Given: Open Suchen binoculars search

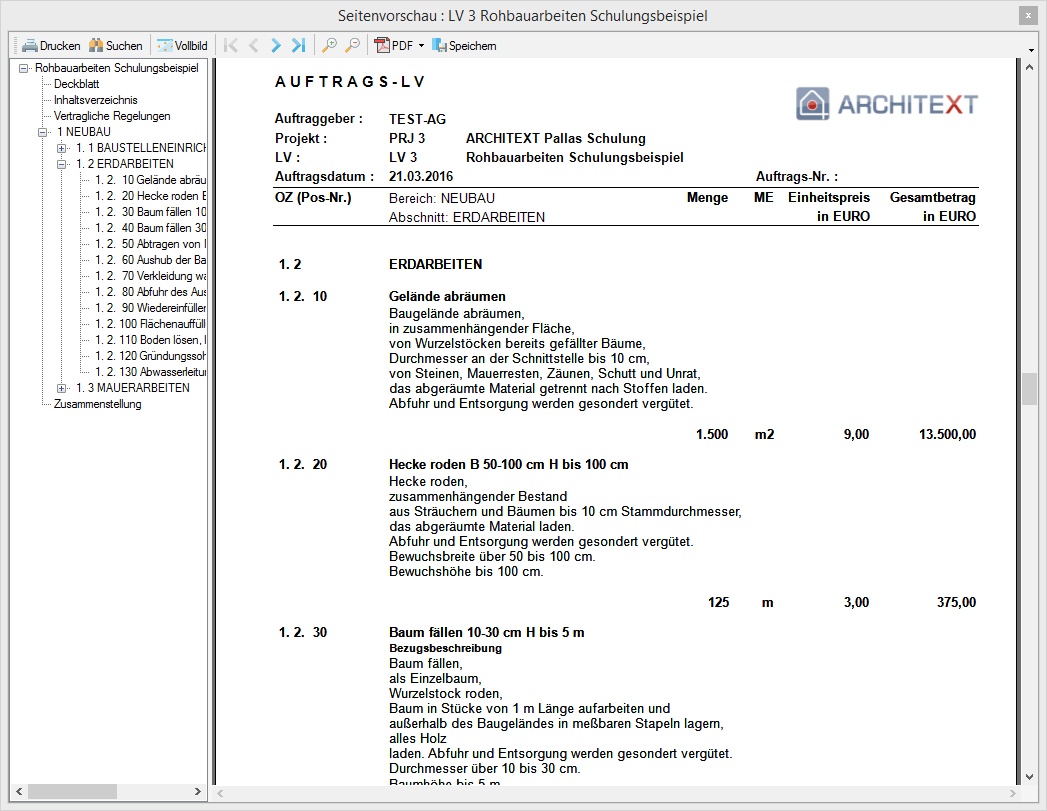Looking at the screenshot, I should tap(116, 45).
